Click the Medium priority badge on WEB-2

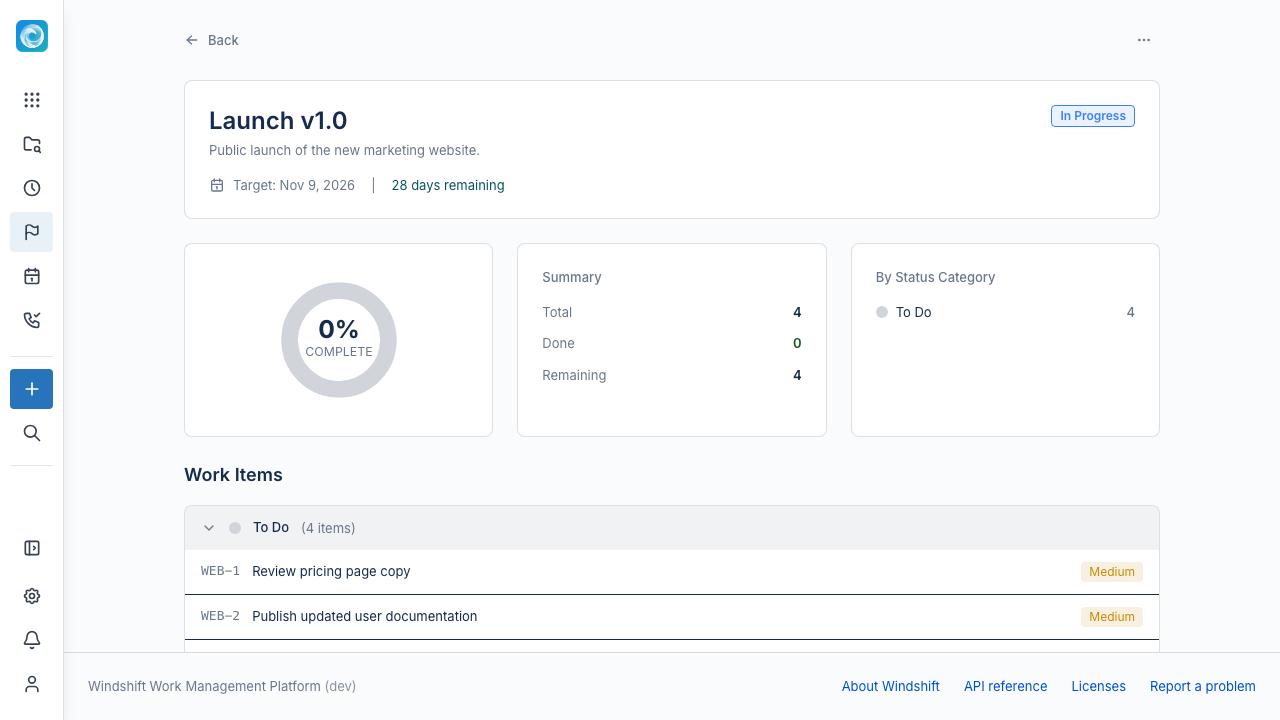pos(1112,617)
